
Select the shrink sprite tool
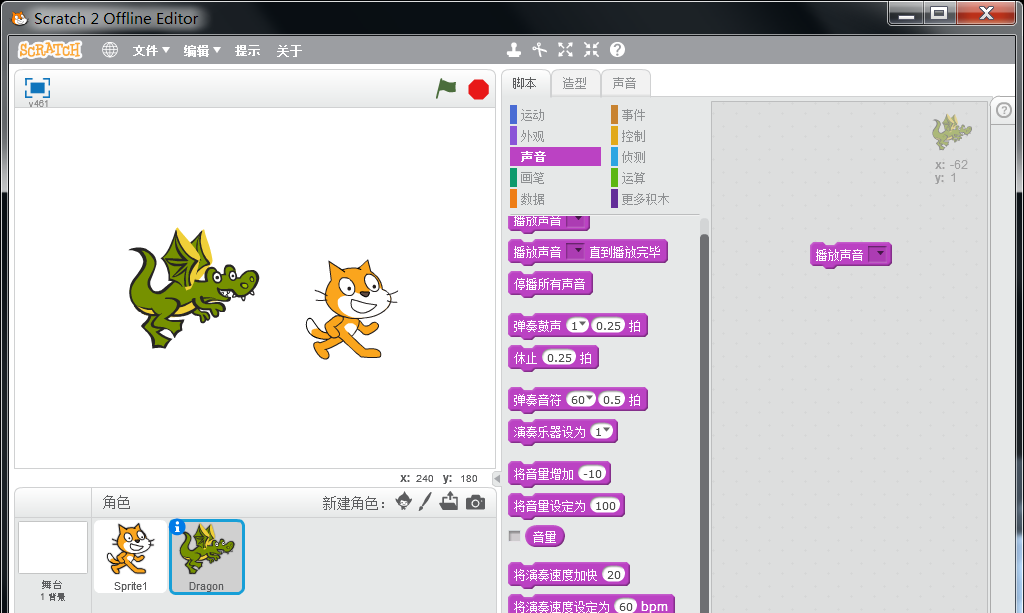point(592,50)
